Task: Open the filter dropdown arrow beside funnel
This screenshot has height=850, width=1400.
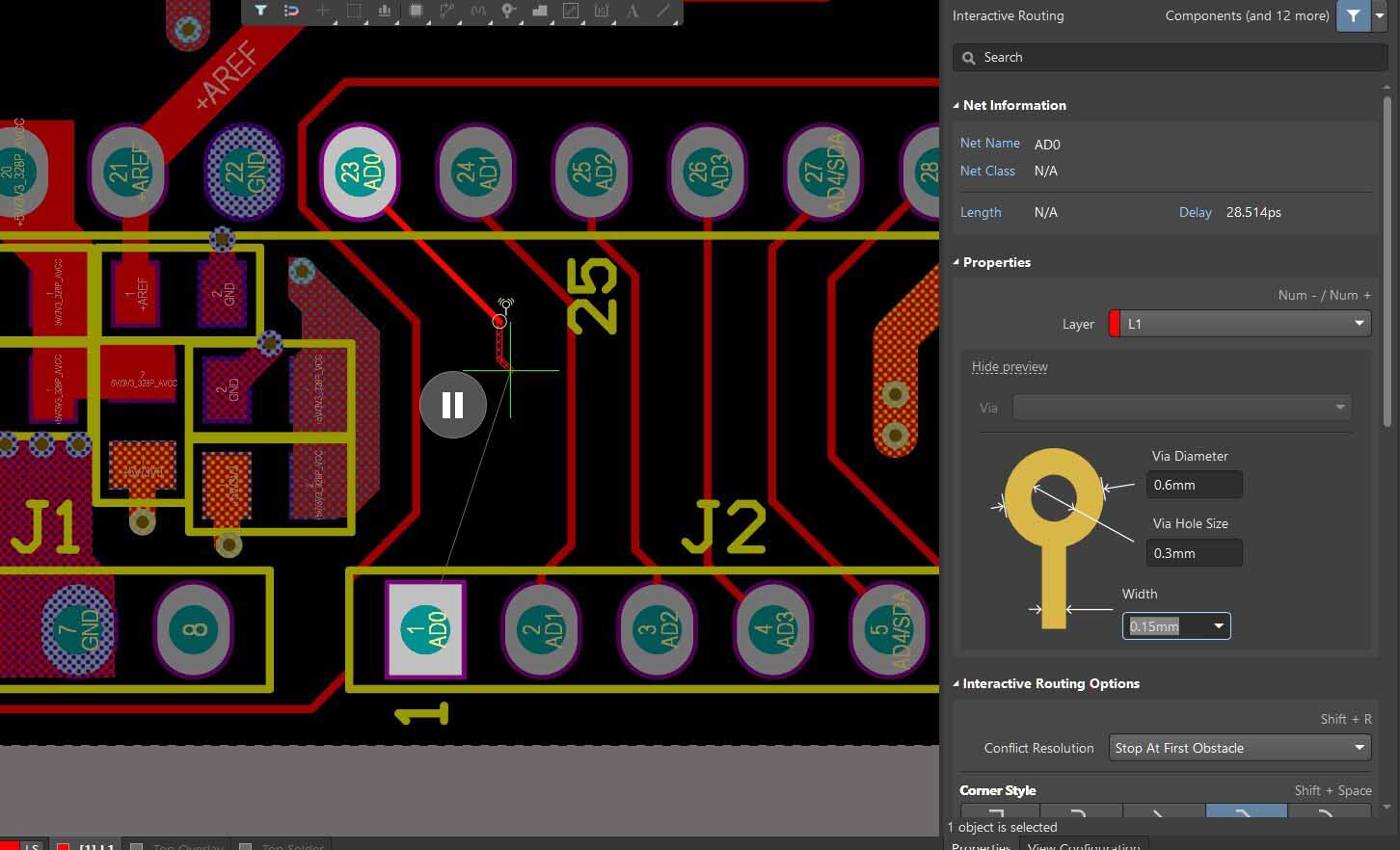Action: point(1380,15)
